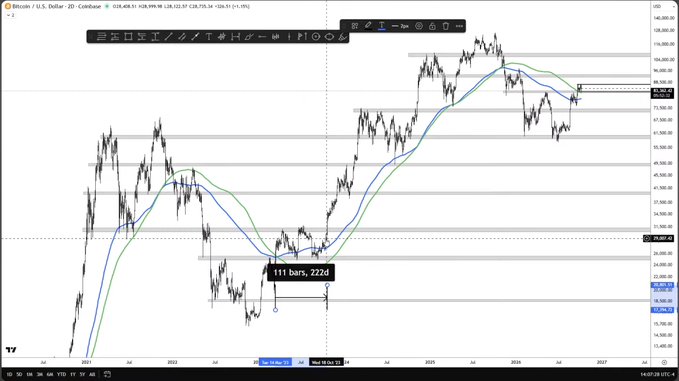Click the timezone clock showing UTC-4
This screenshot has height=381, width=679.
(657, 374)
